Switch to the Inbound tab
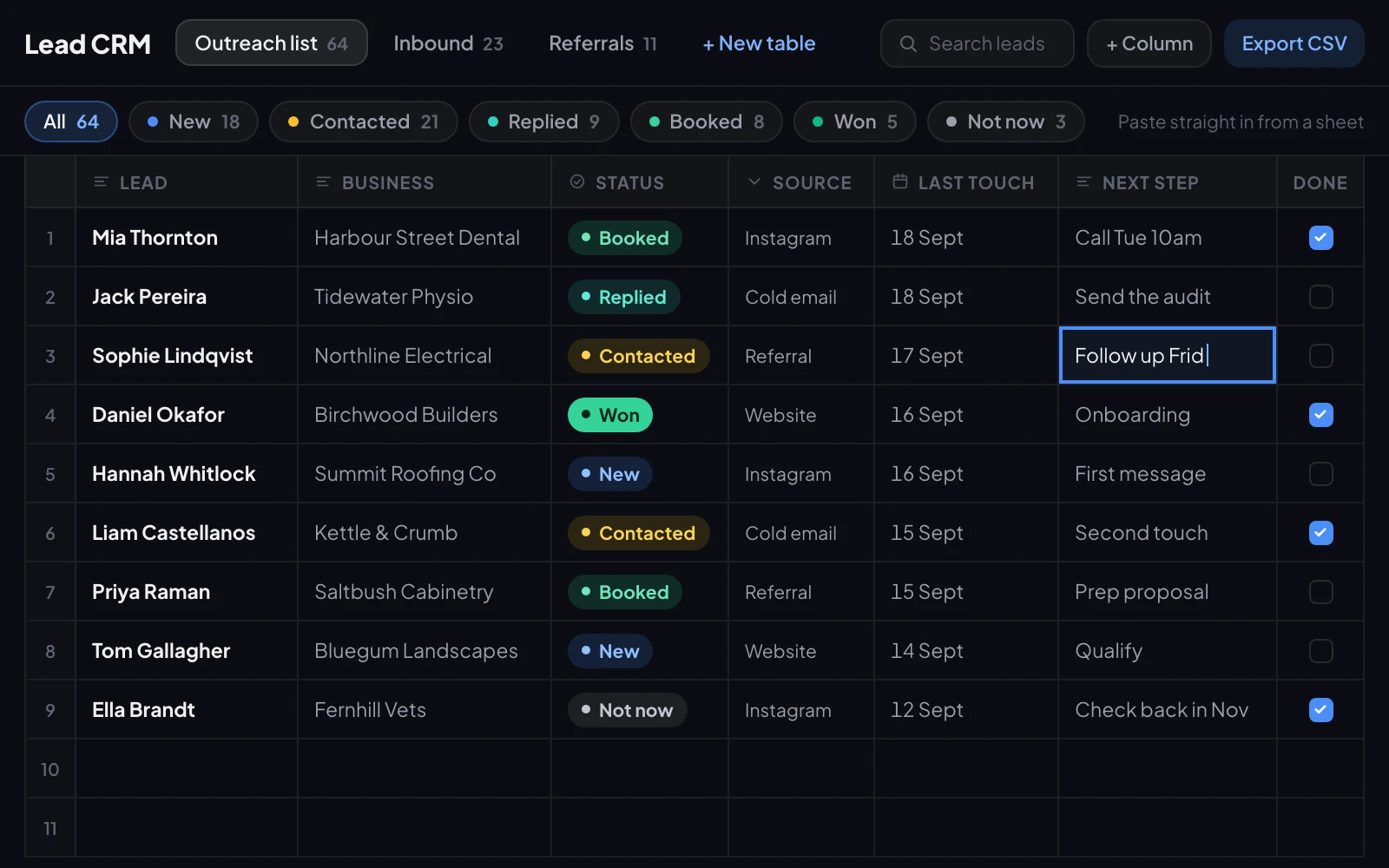The image size is (1389, 868). [448, 43]
